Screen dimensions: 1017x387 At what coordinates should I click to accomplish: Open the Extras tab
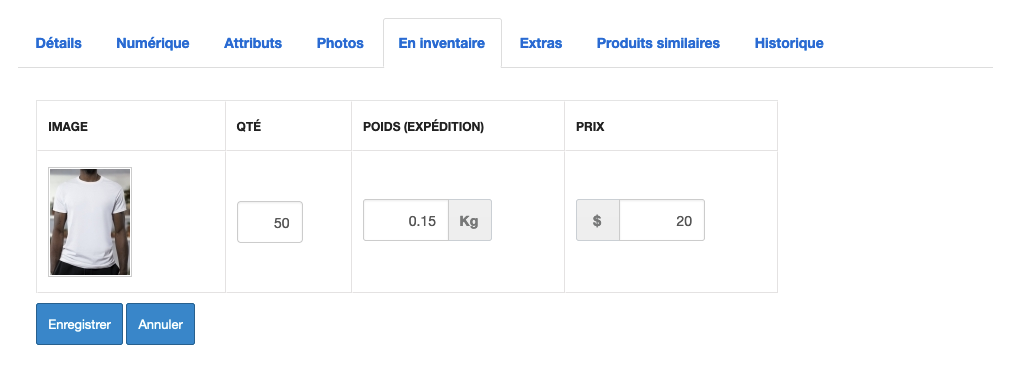tap(541, 43)
